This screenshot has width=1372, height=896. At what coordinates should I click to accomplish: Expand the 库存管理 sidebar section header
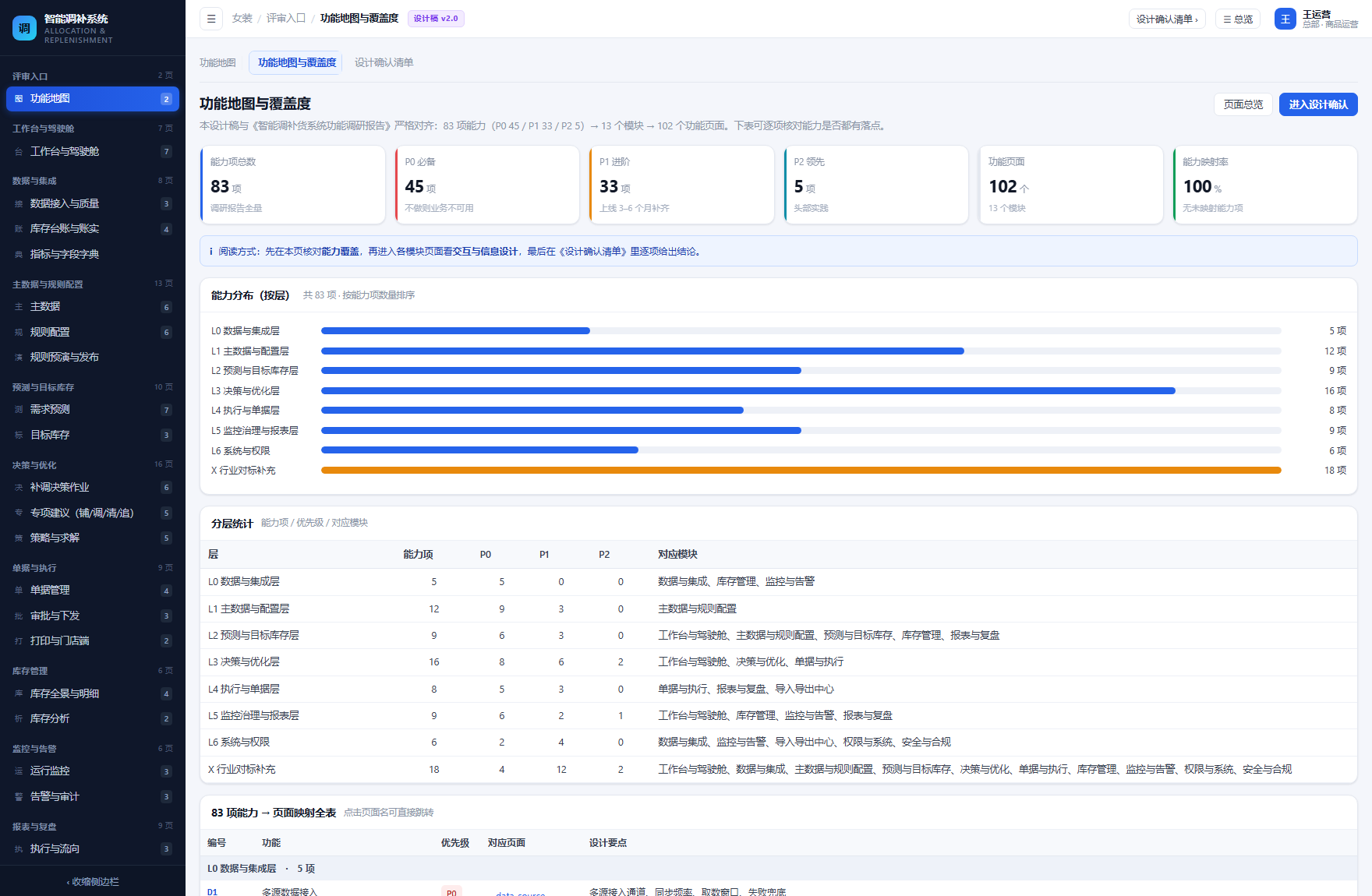(x=93, y=671)
